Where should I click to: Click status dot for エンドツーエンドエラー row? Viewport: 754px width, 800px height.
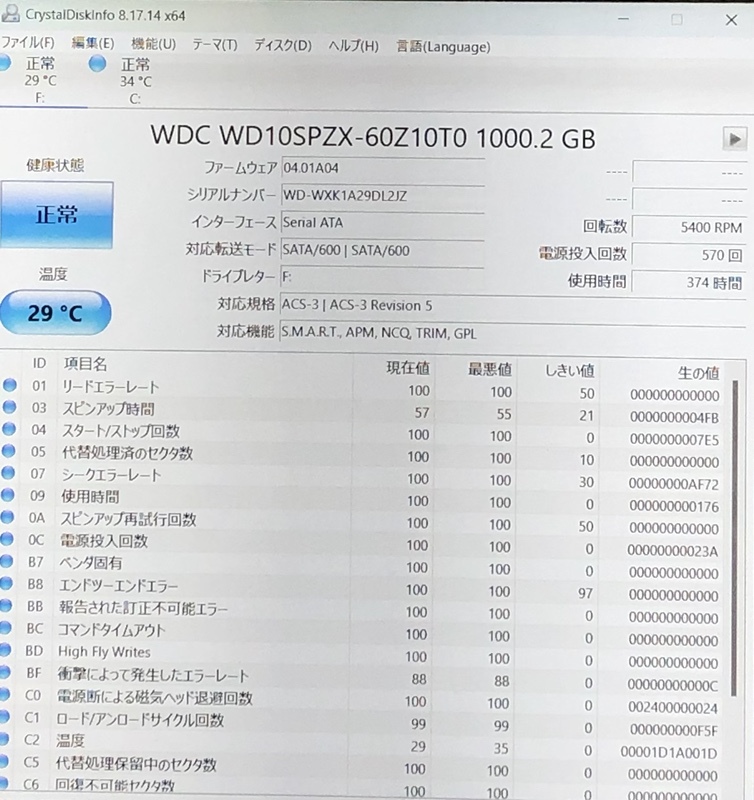tap(5, 583)
